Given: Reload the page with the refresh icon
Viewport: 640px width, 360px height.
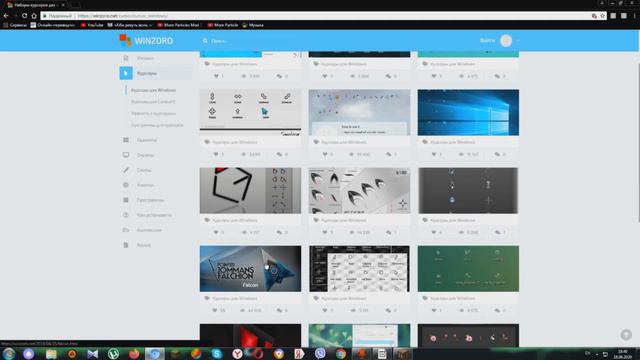Looking at the screenshot, I should click(x=24, y=16).
